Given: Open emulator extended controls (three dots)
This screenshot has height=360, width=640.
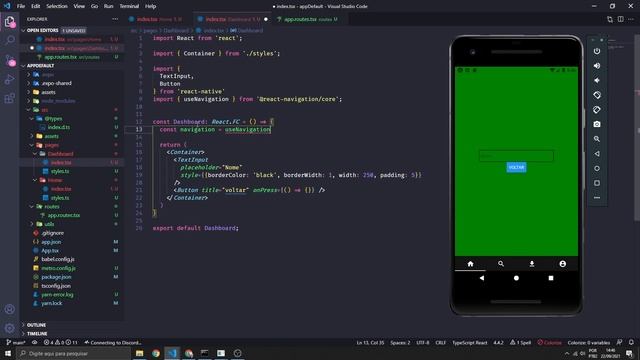Looking at the screenshot, I should 597,198.
